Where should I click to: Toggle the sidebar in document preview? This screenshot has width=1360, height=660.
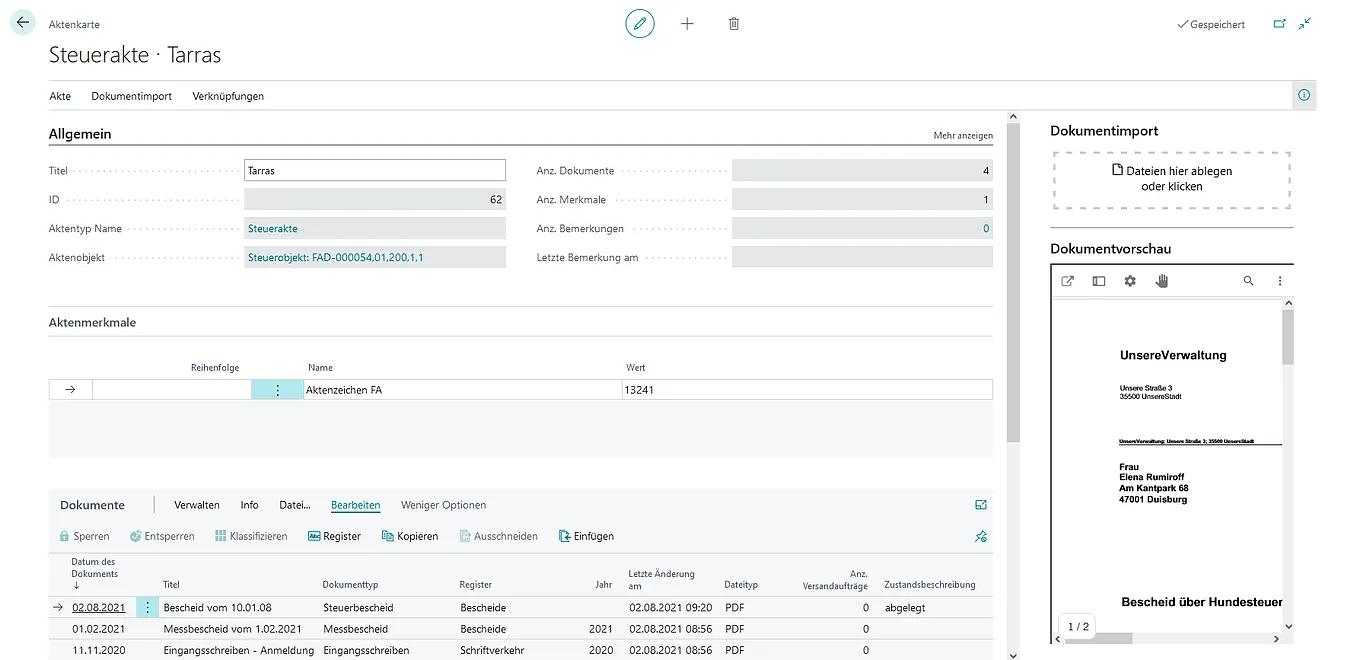[x=1099, y=281]
